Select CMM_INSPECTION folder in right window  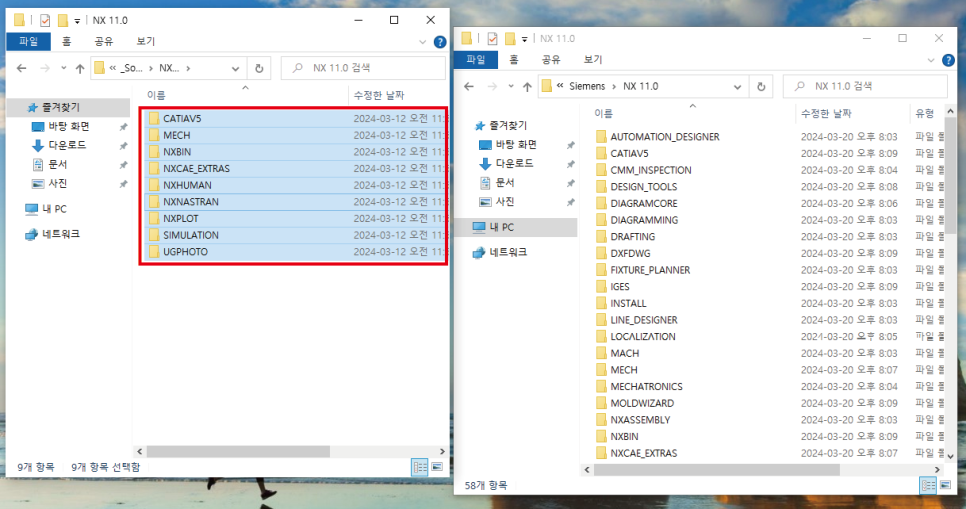(651, 170)
